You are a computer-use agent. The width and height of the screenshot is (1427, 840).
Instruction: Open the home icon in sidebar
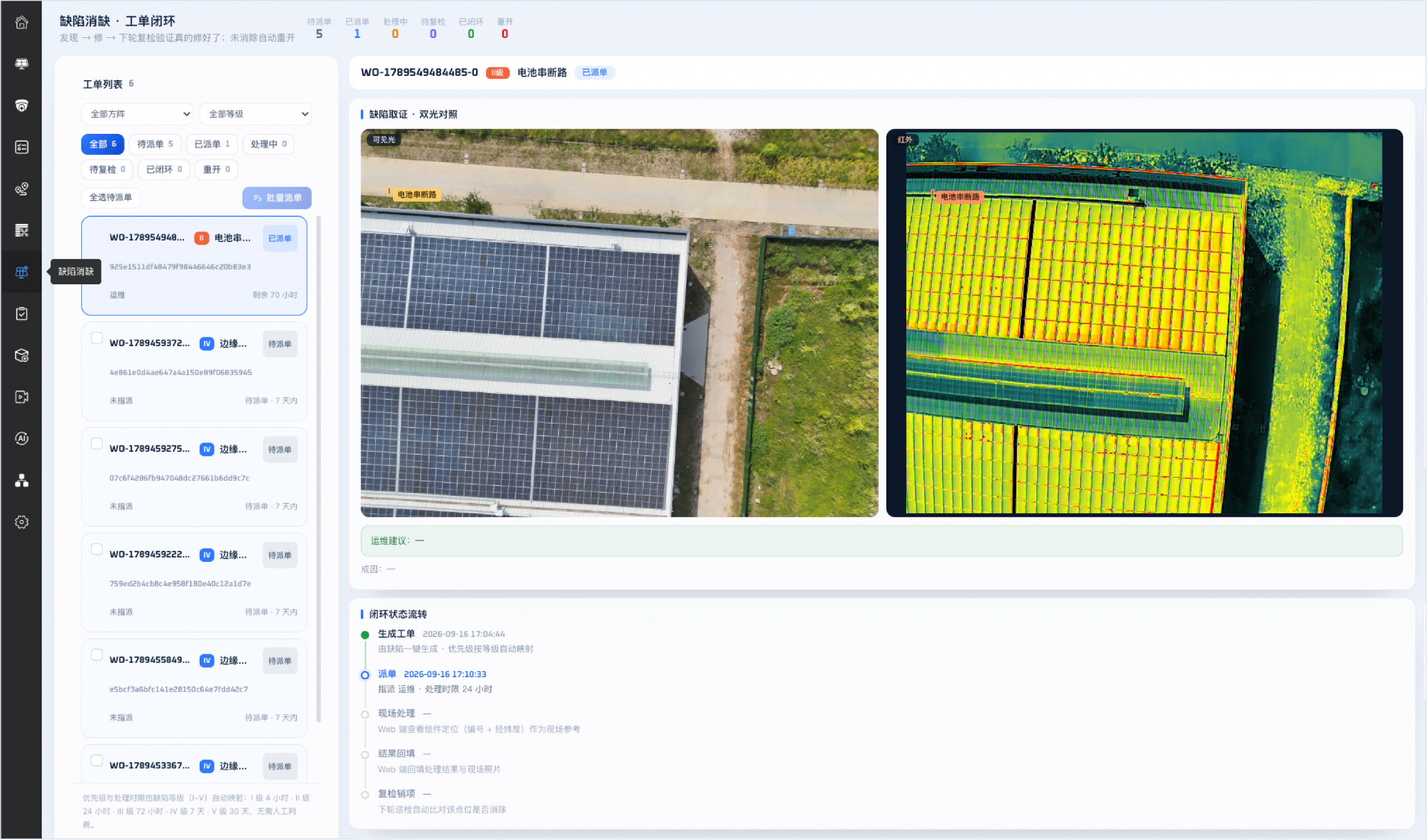pyautogui.click(x=22, y=23)
